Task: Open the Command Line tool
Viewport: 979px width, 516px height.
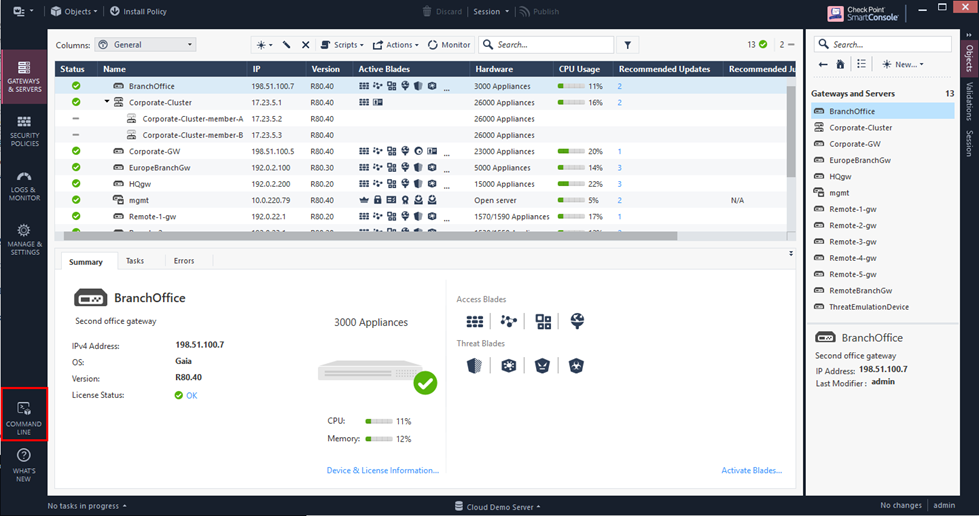Action: [24, 415]
